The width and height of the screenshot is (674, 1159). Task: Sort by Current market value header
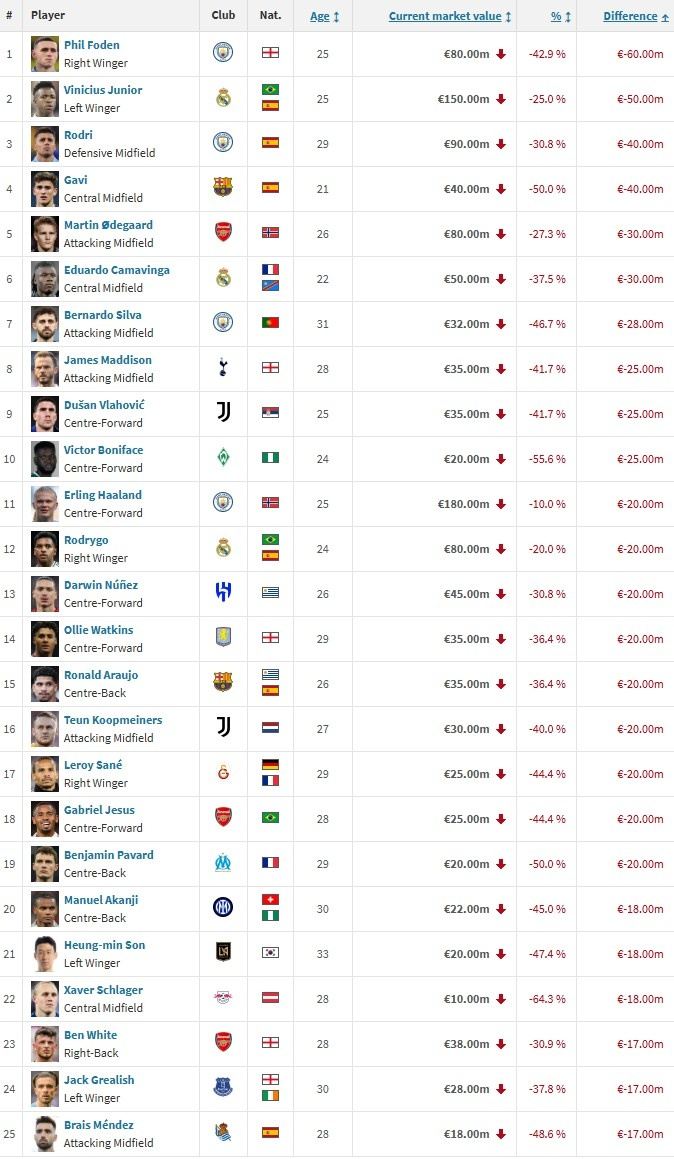click(x=450, y=16)
